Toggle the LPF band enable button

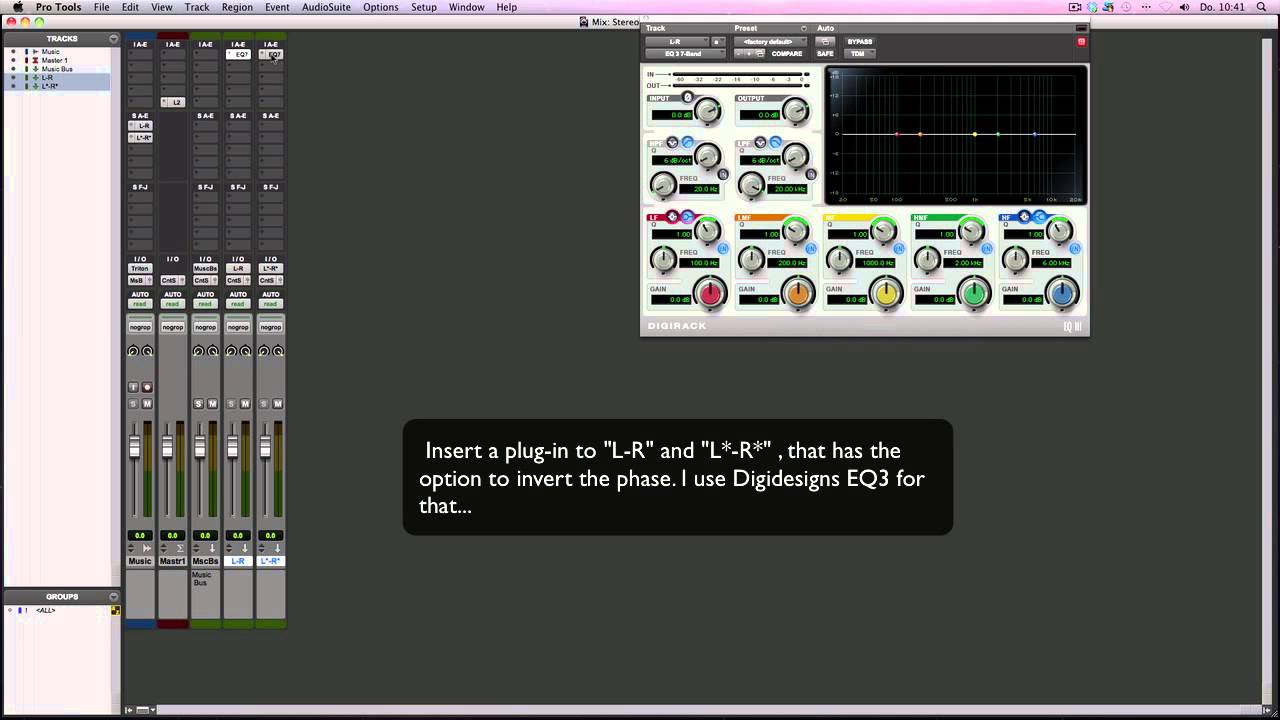[x=811, y=174]
